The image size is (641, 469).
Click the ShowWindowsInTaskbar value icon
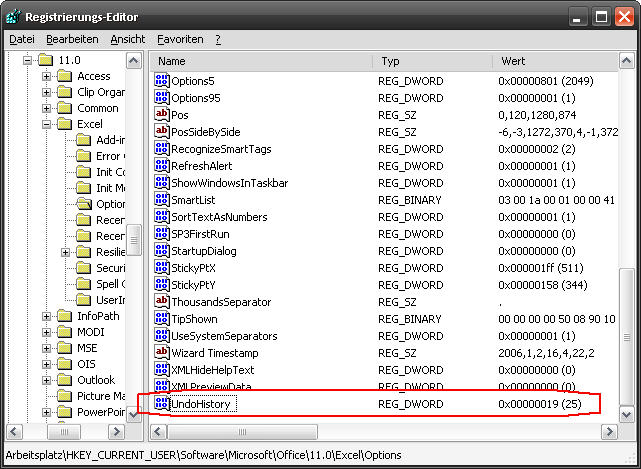pos(162,183)
